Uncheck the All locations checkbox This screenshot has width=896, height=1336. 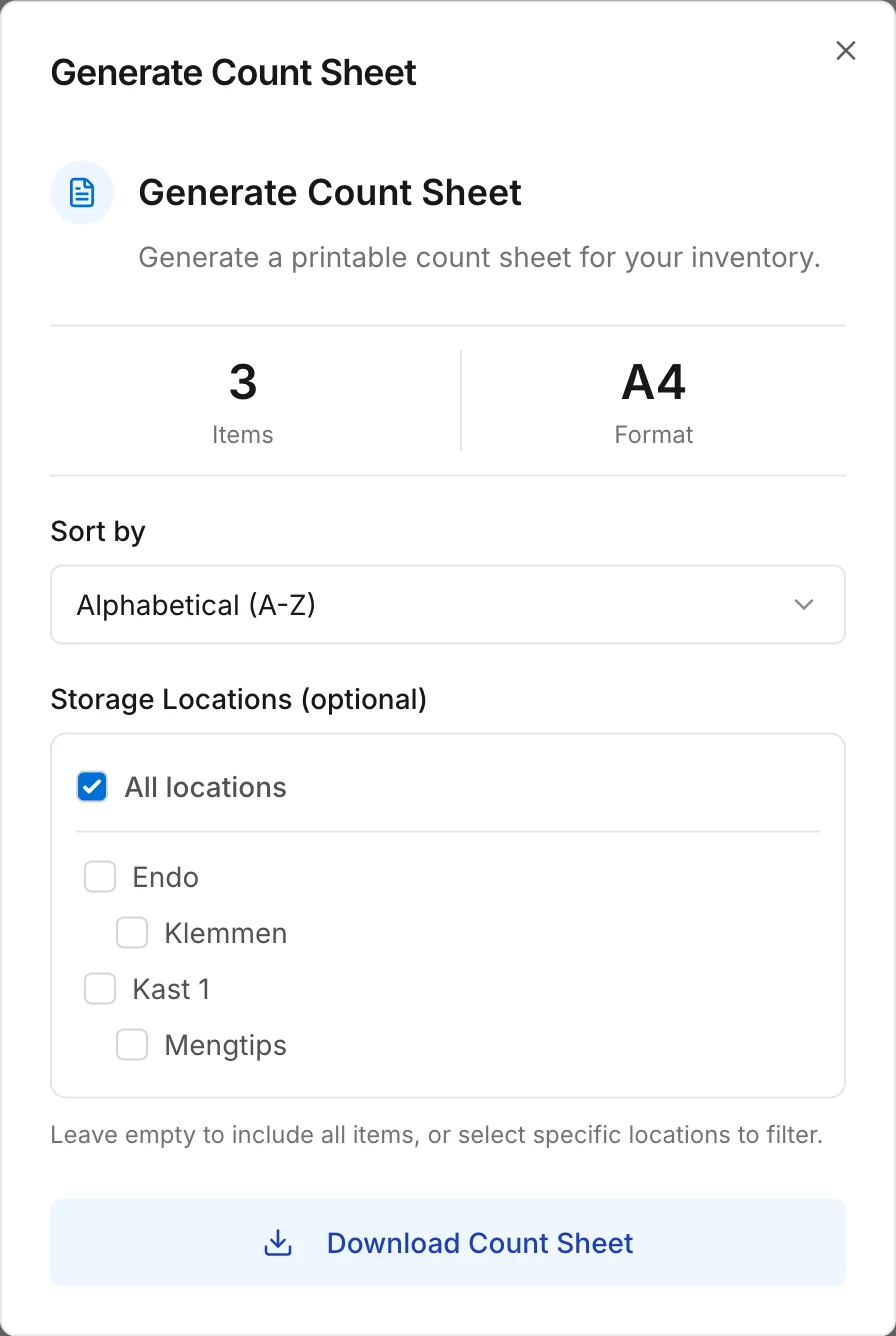(x=92, y=787)
